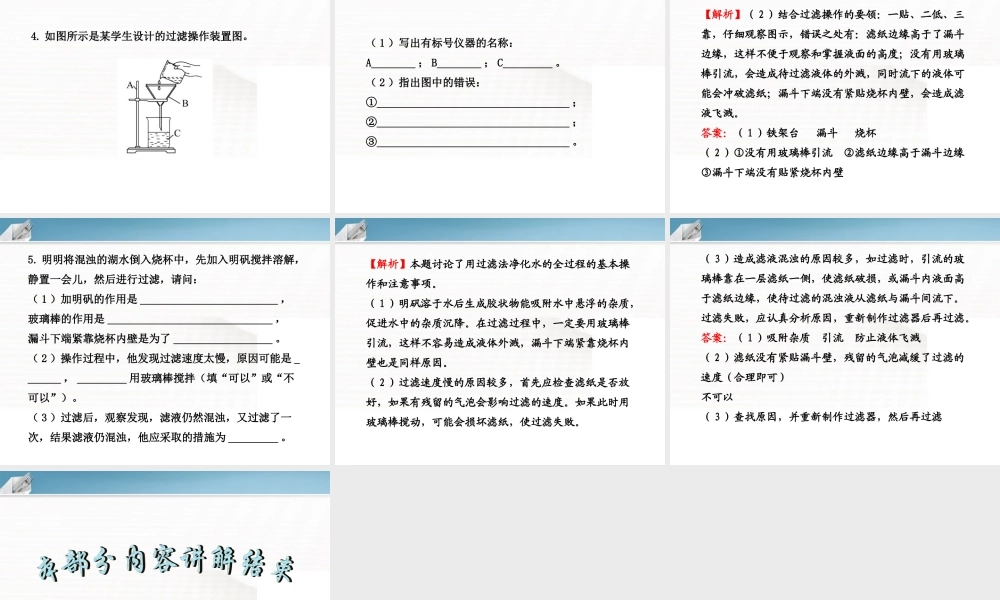Click the line 玻璃棒搅动，可能会损坏滤纸，使过滤失败

point(473,422)
